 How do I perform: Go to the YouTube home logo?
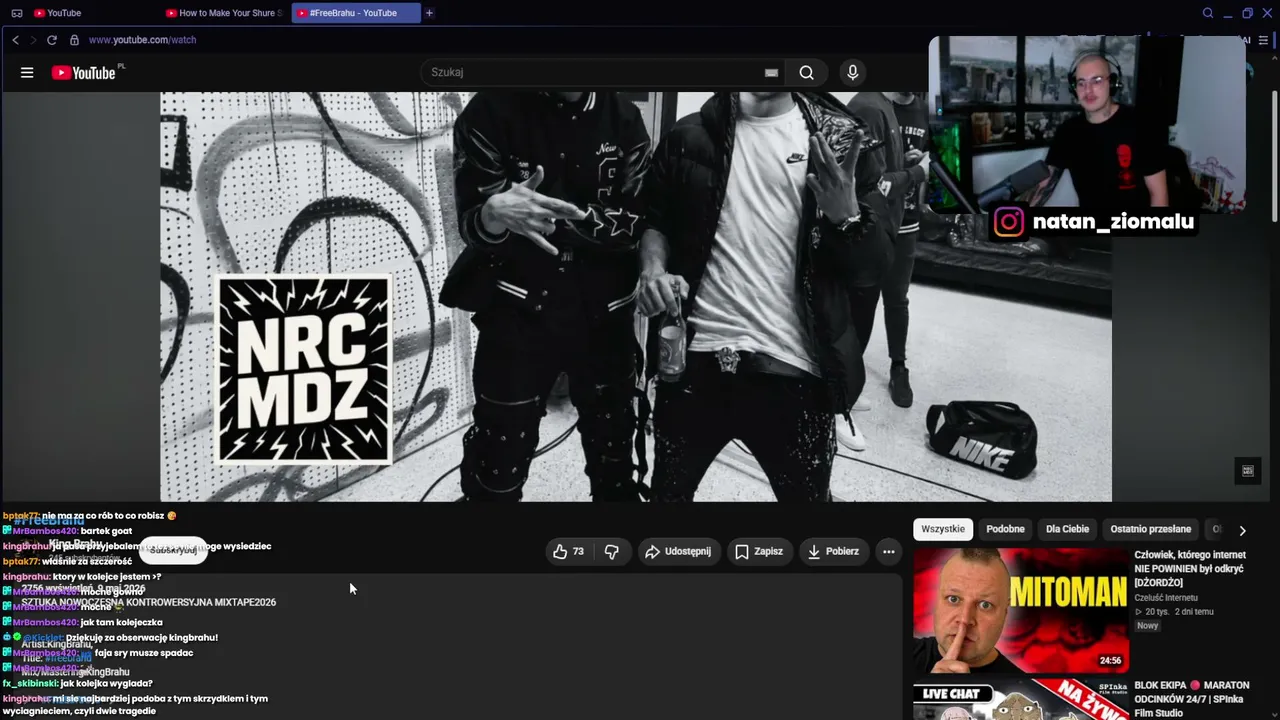coord(84,72)
